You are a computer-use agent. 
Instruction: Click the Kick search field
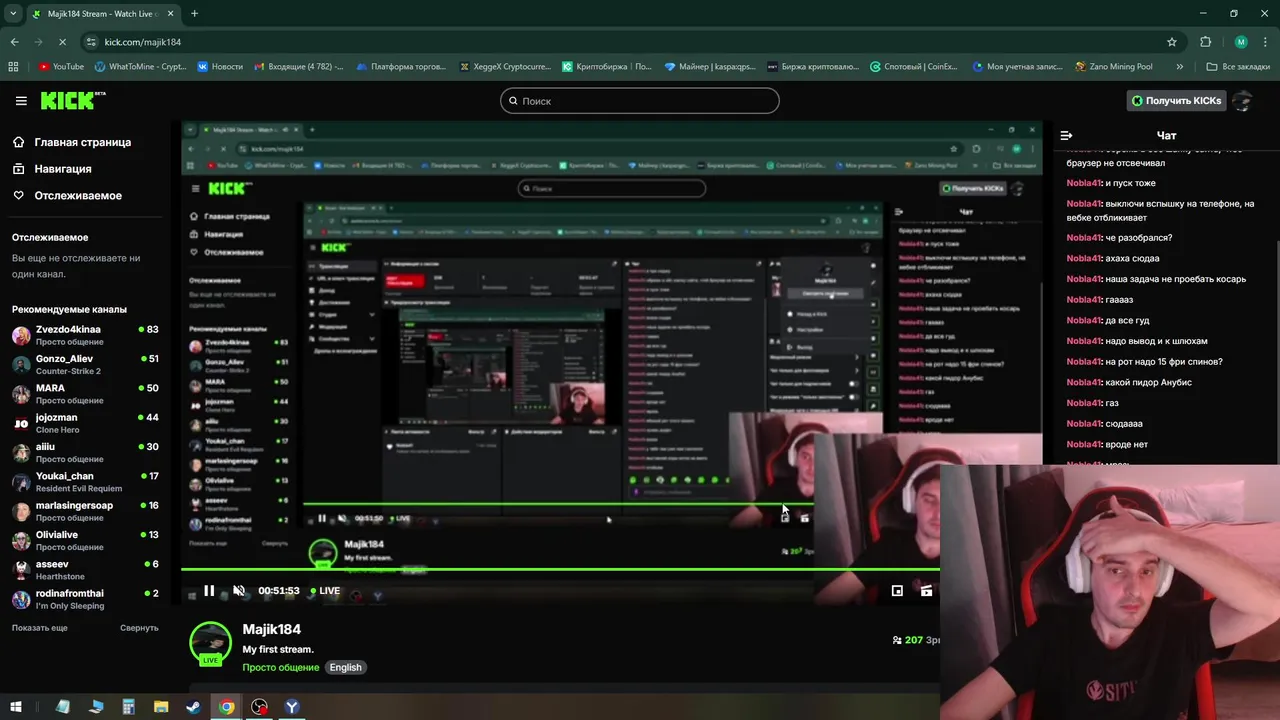click(x=640, y=101)
